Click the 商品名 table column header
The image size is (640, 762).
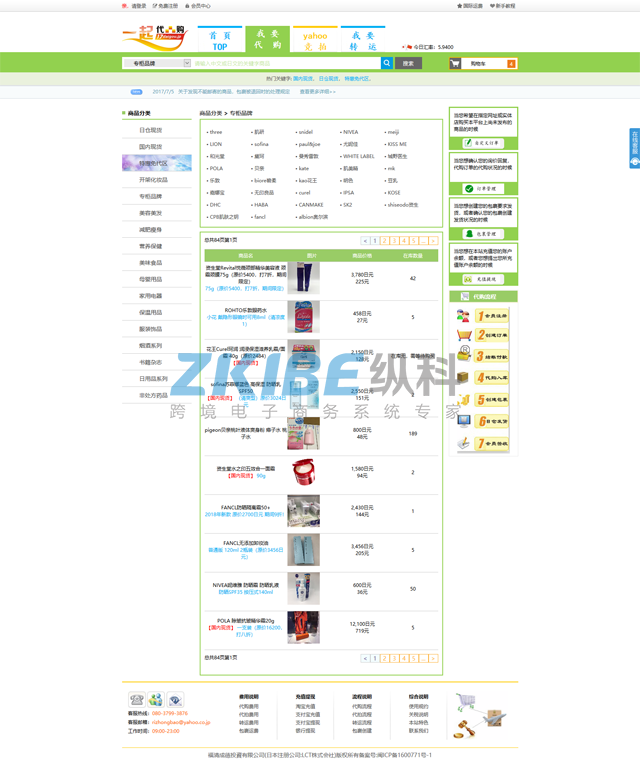[x=246, y=256]
